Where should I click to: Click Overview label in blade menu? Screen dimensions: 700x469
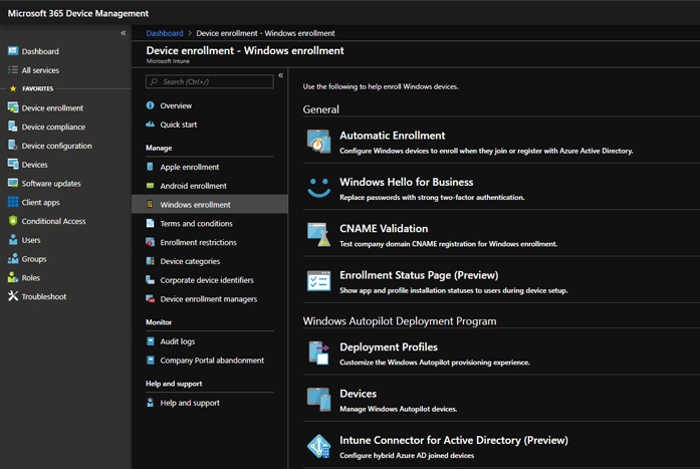pos(176,106)
